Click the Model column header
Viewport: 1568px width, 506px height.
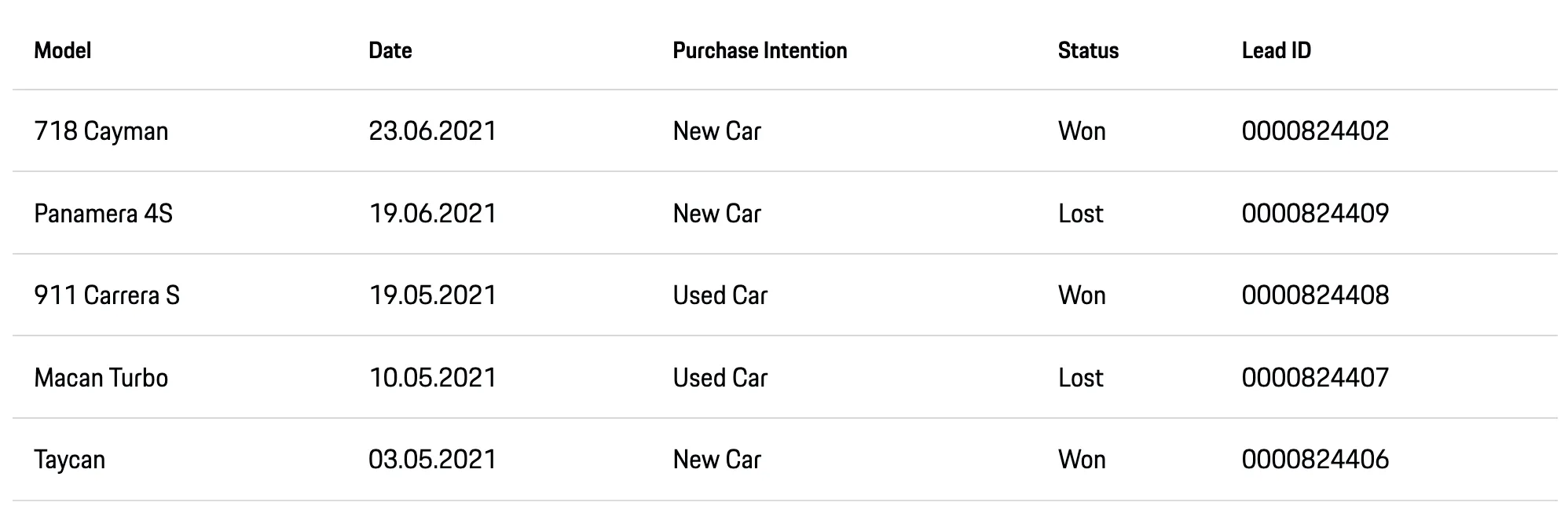(63, 51)
